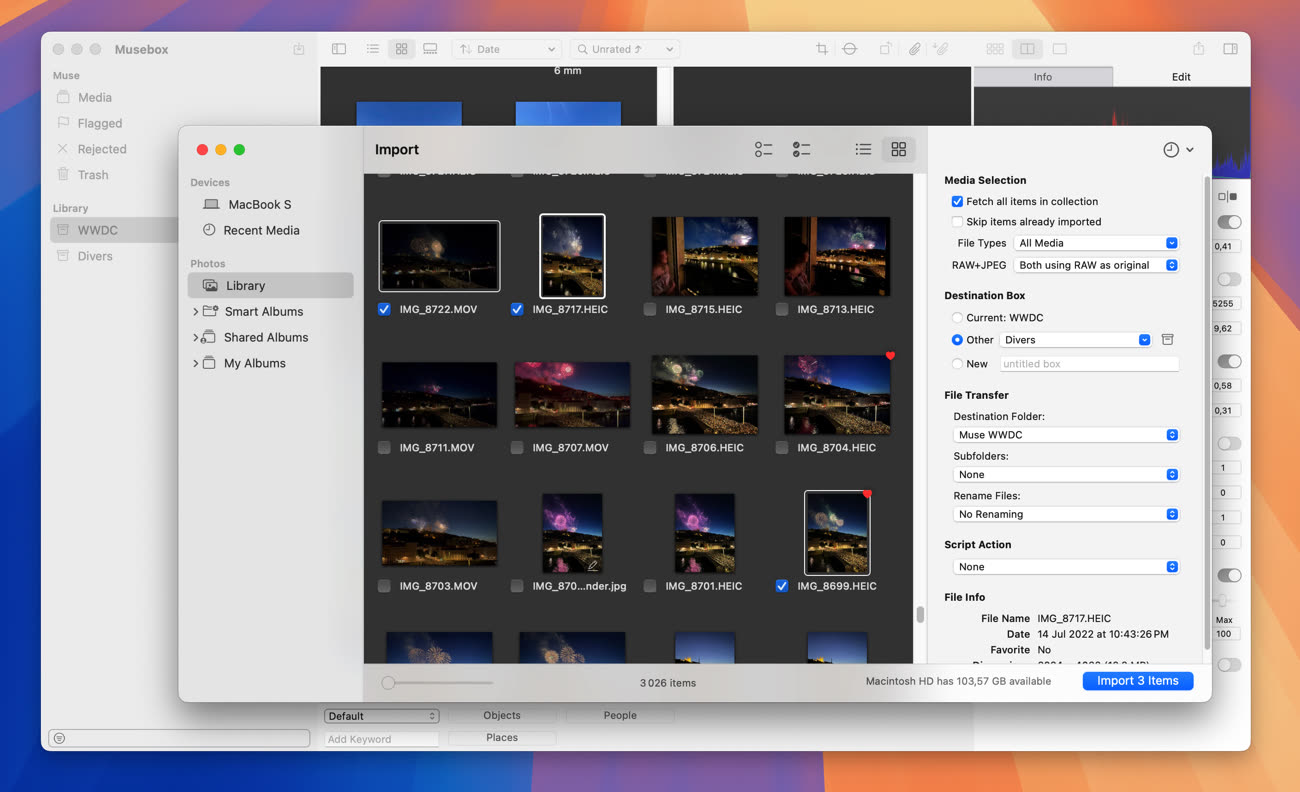Choose the split compare layout icon in Musebox toolbar
1300x792 pixels.
[1027, 49]
